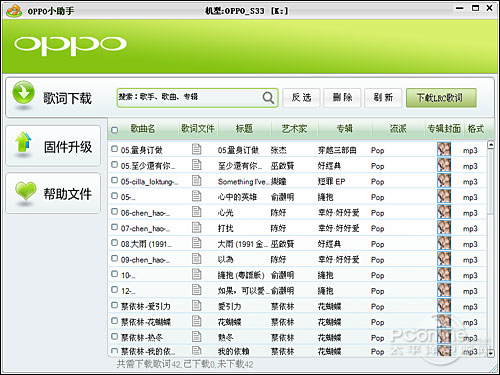Viewport: 500px width, 375px height.
Task: Check the box for 05-cilla_loktung
Action: (115, 180)
